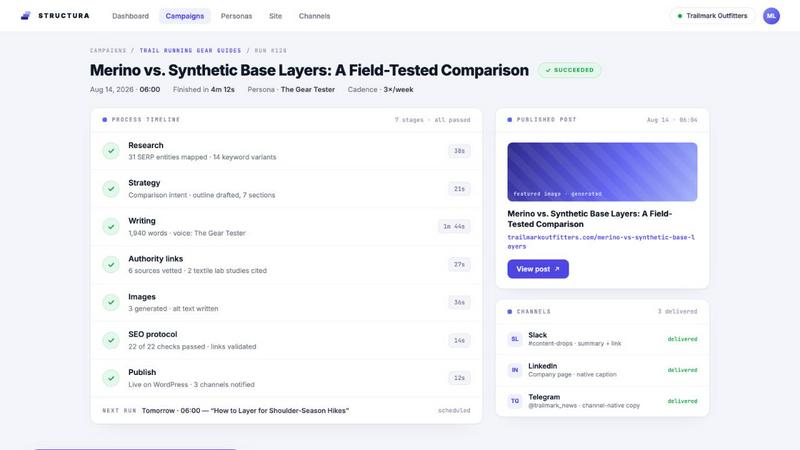Viewport: 800px width, 450px height.
Task: Click the Research stage check icon
Action: coord(111,151)
